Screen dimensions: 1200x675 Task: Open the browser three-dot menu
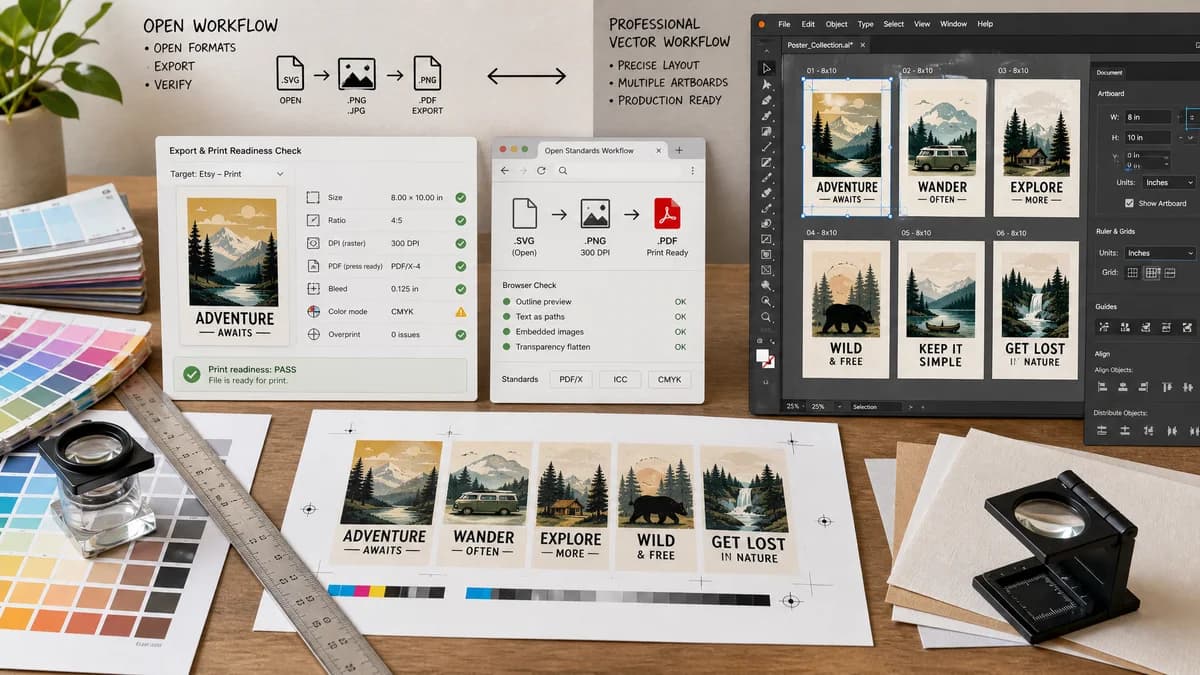pos(692,171)
